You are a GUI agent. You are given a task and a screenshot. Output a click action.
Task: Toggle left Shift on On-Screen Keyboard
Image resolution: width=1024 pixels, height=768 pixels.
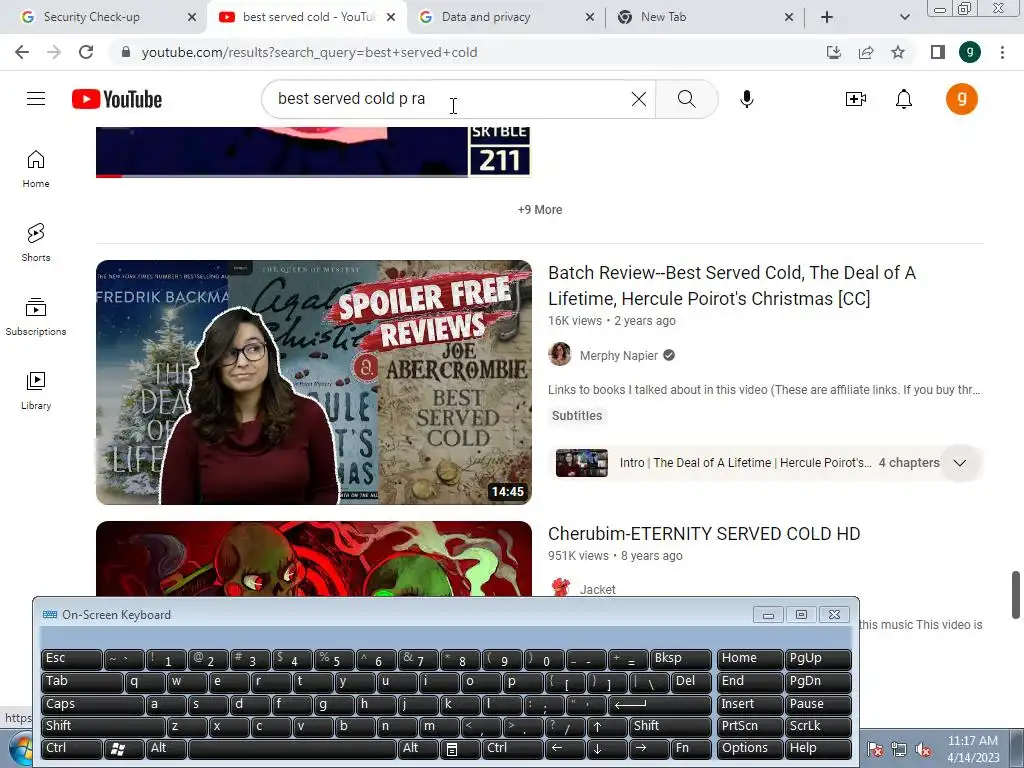pos(103,726)
